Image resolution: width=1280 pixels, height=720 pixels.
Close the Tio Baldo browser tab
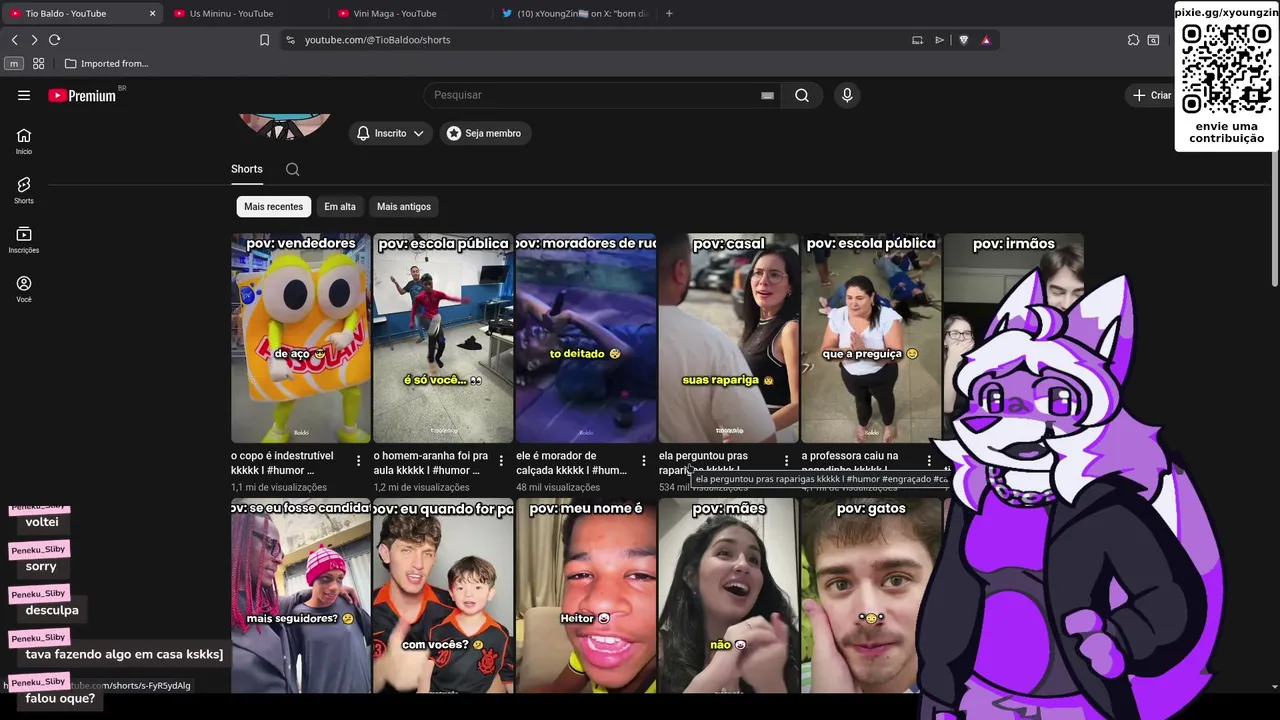point(152,13)
